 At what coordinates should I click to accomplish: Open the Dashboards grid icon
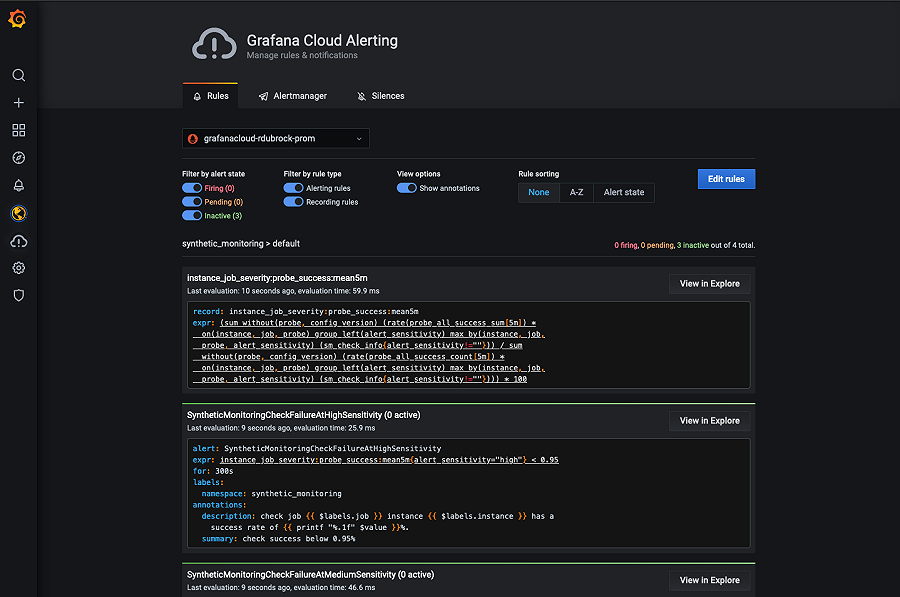[x=17, y=130]
